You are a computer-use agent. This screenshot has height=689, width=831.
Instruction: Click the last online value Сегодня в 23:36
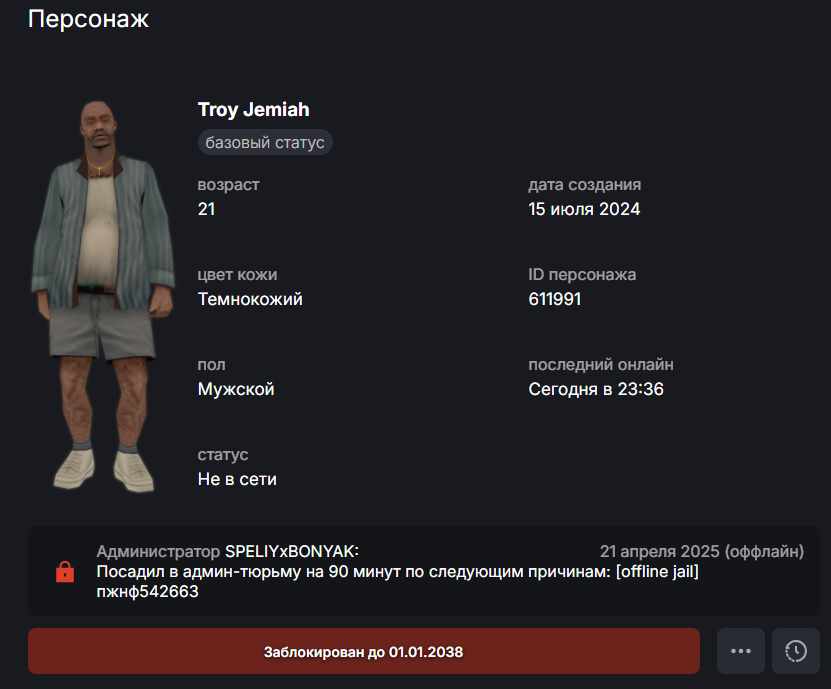pos(596,389)
